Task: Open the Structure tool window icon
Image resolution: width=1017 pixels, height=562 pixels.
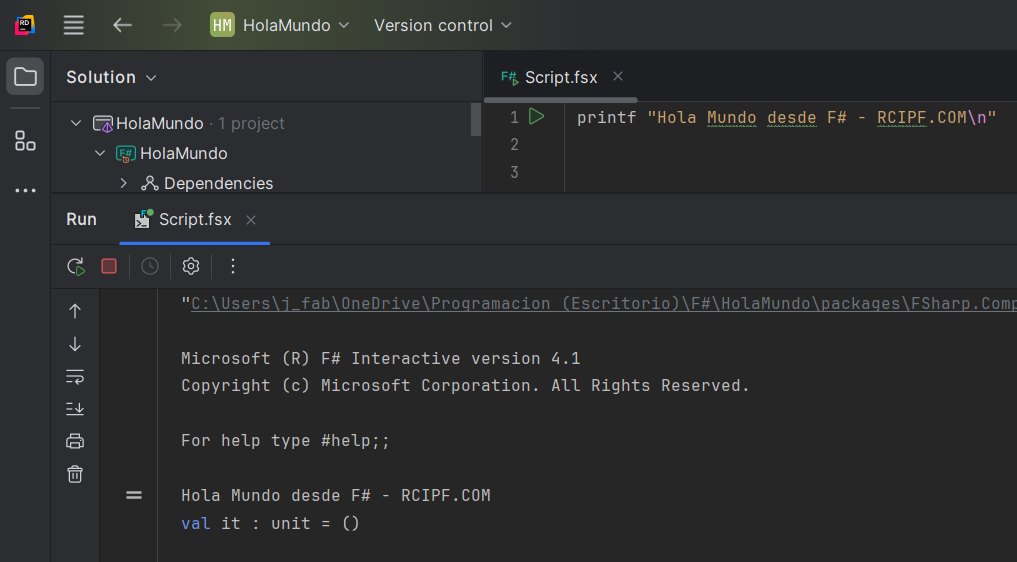Action: click(25, 141)
